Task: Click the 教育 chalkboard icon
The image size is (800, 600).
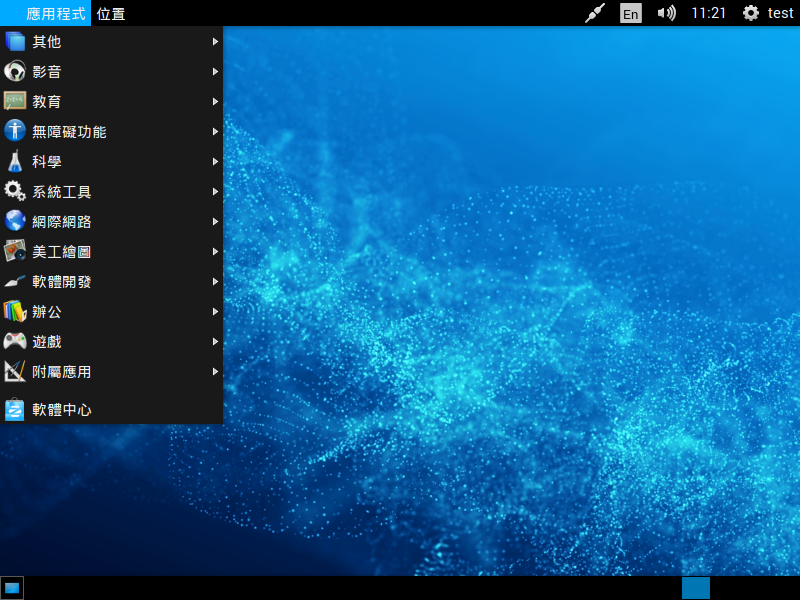Action: 15,101
